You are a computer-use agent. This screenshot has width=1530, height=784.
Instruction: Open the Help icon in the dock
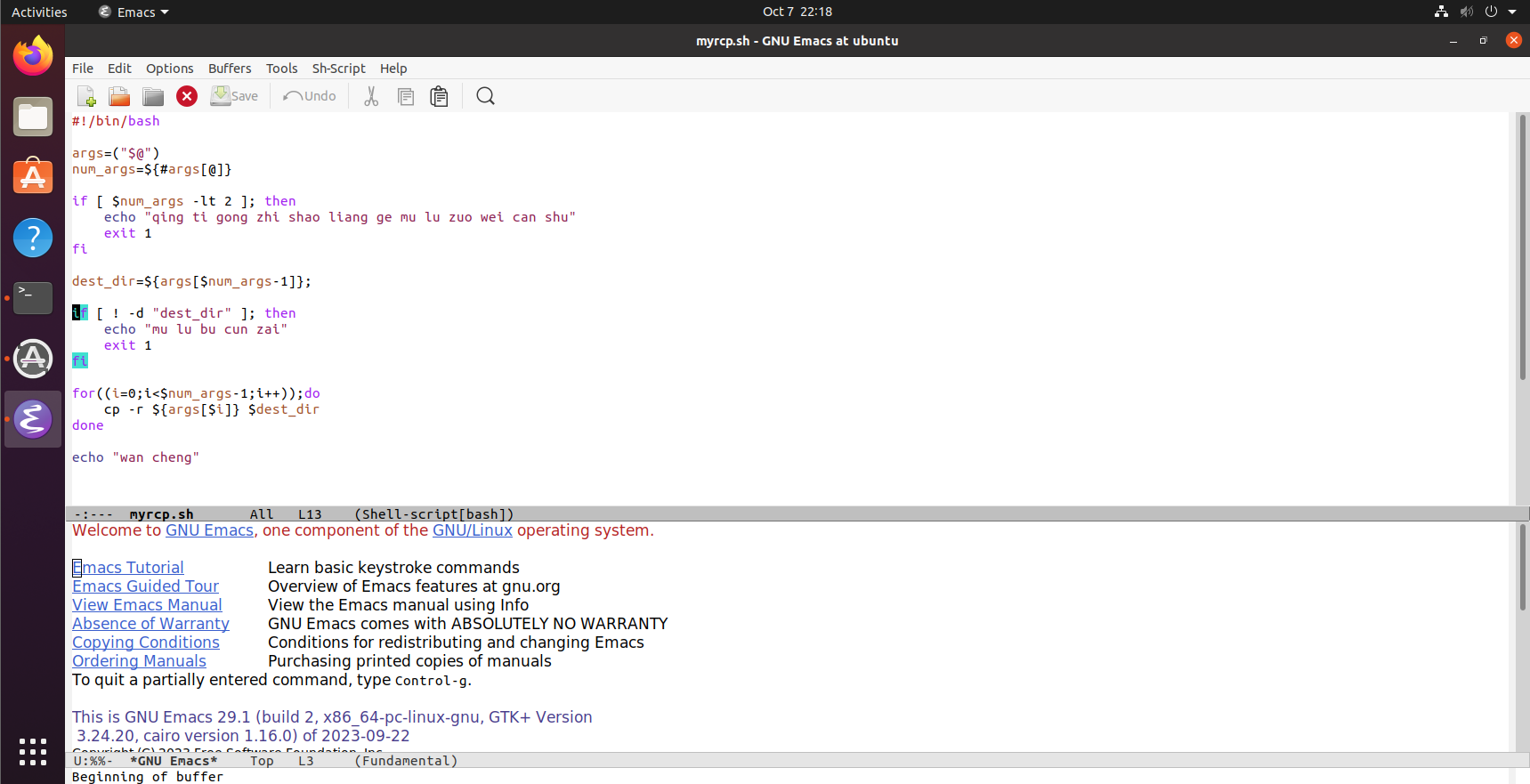(33, 238)
